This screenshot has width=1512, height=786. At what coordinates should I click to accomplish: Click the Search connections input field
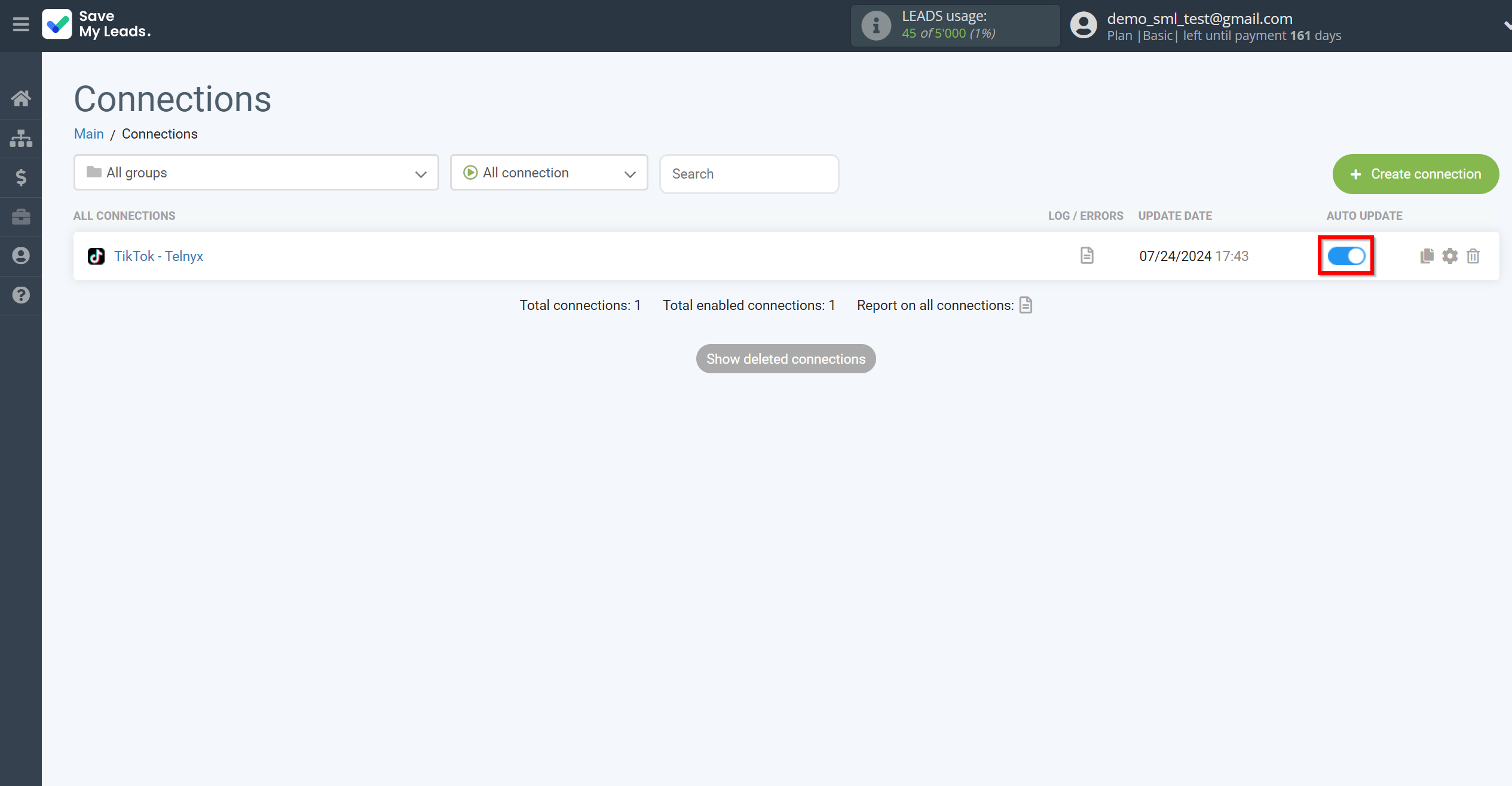[749, 173]
